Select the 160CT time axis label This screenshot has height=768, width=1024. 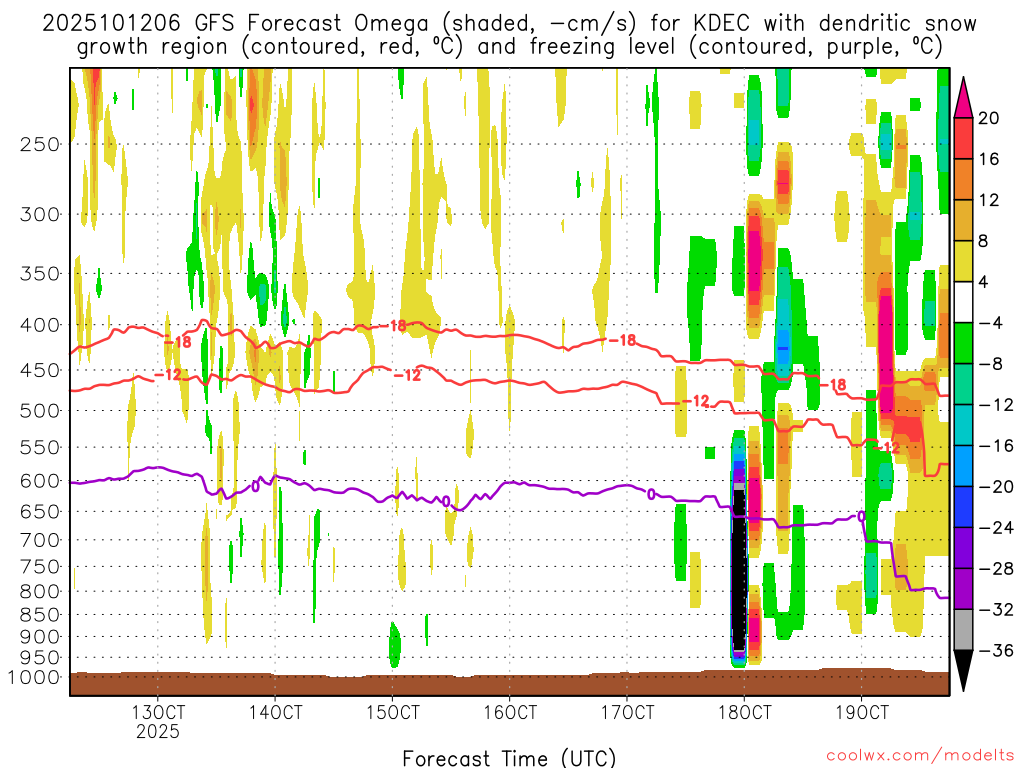pyautogui.click(x=509, y=713)
